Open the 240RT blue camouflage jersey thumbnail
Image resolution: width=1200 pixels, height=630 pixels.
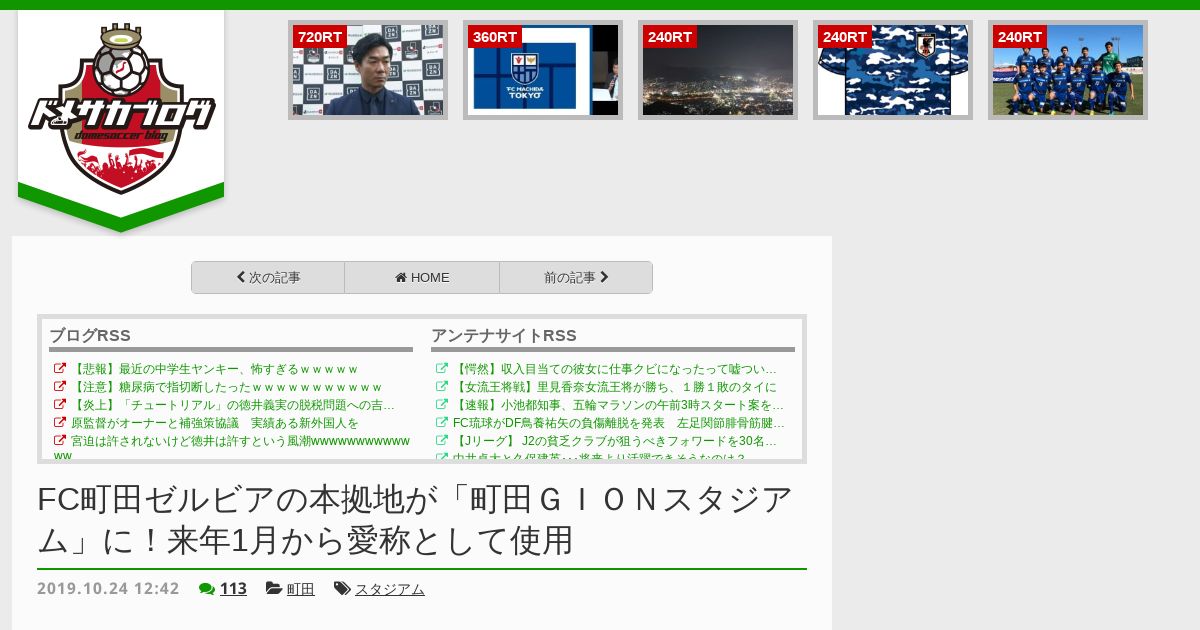coord(893,70)
